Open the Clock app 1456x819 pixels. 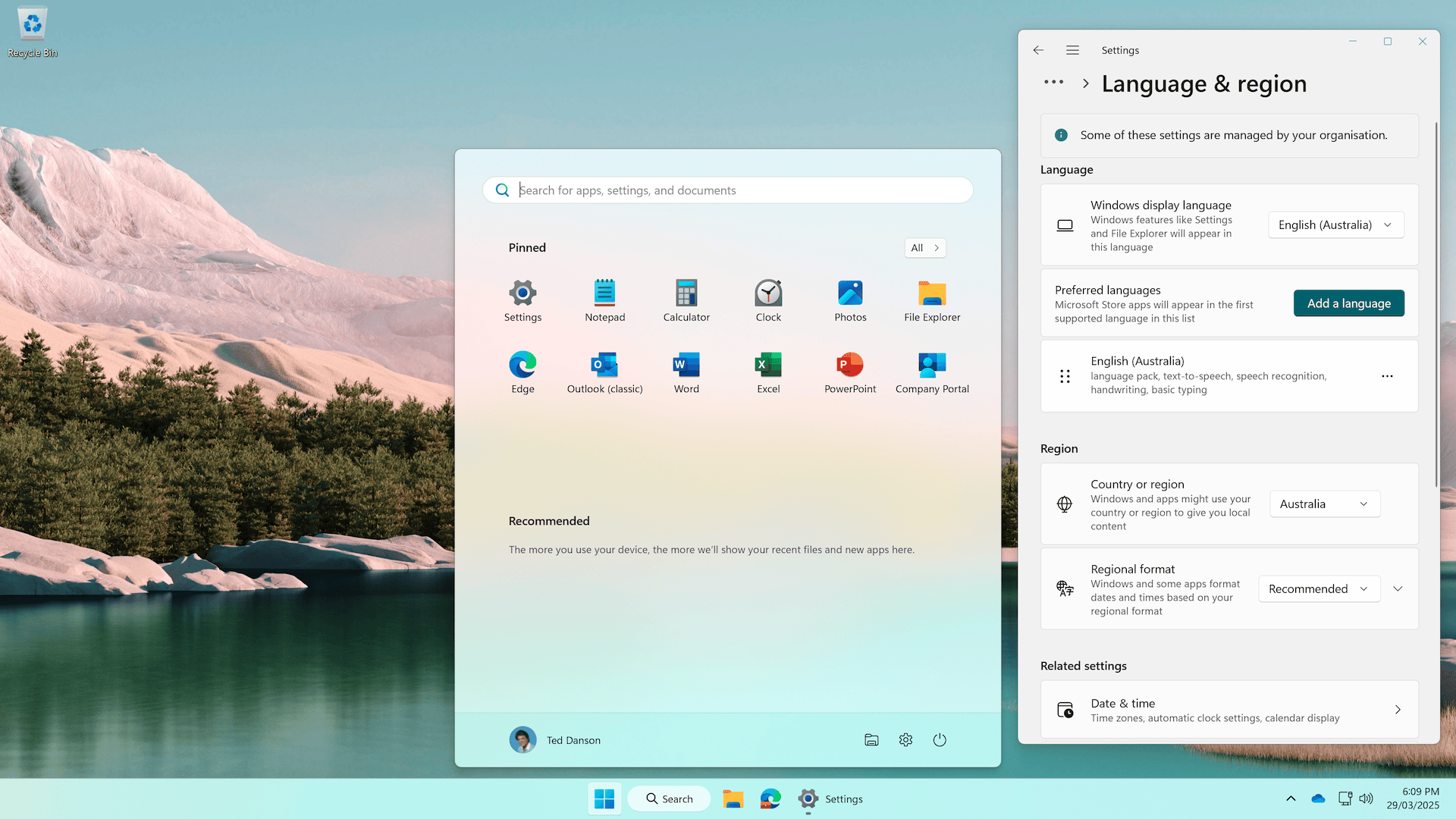768,301
